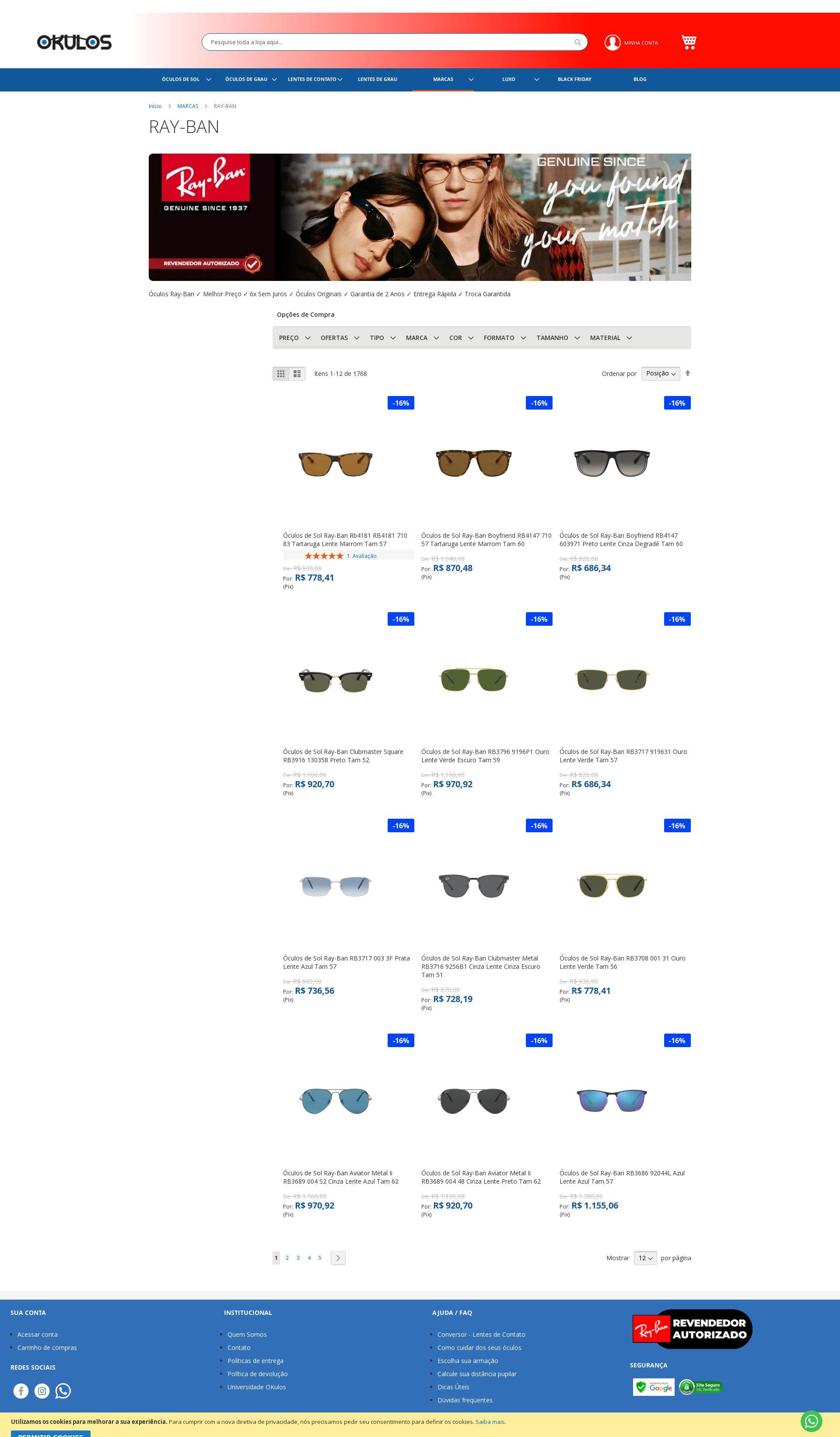
Task: Open the shopping cart icon
Action: [689, 42]
